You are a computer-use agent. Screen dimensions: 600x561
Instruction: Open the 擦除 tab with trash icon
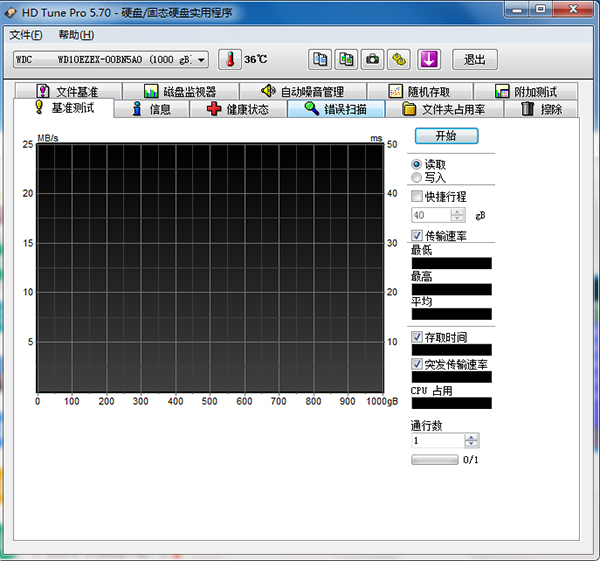click(x=541, y=109)
